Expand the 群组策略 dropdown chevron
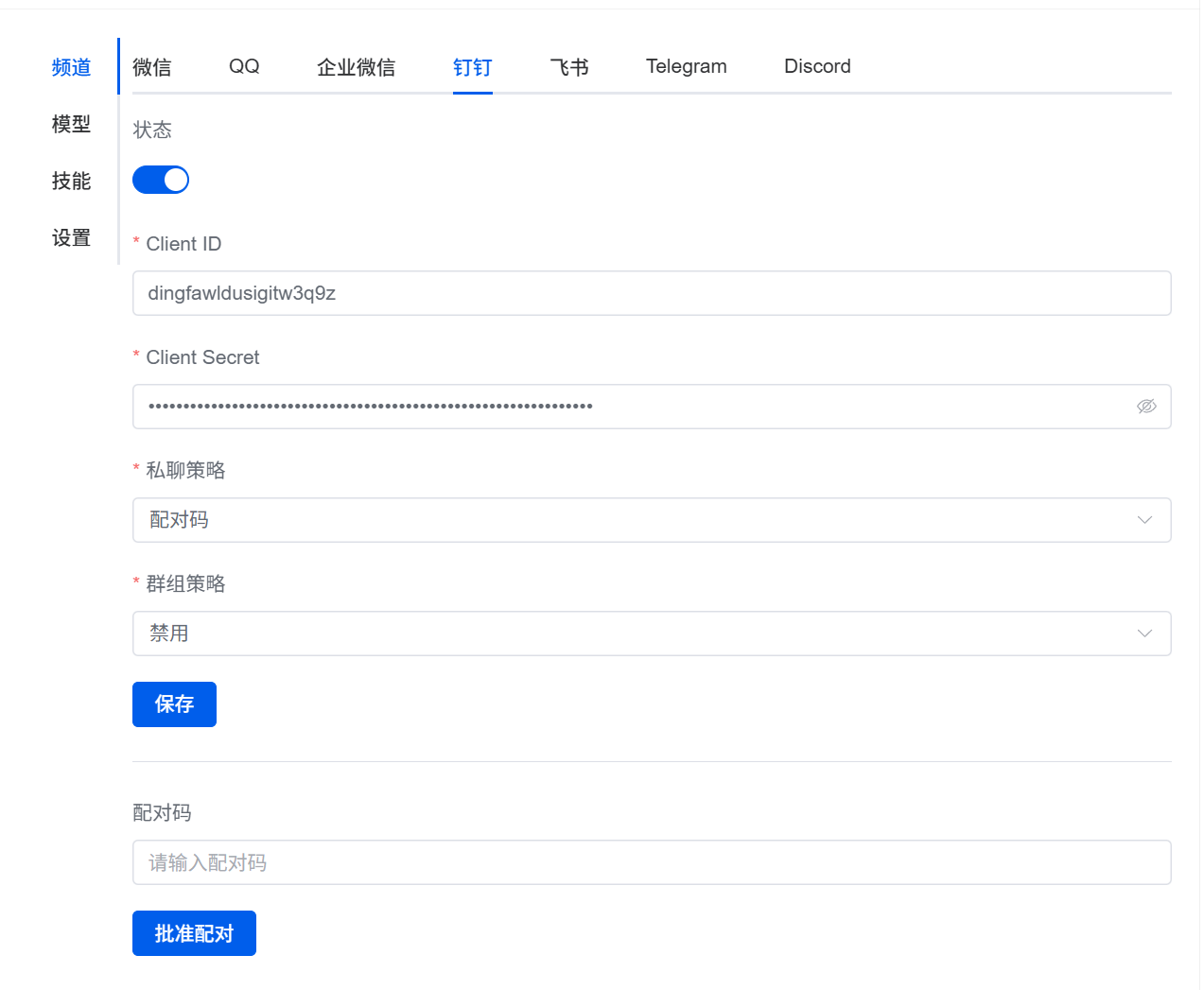The height and width of the screenshot is (990, 1204). (1144, 634)
